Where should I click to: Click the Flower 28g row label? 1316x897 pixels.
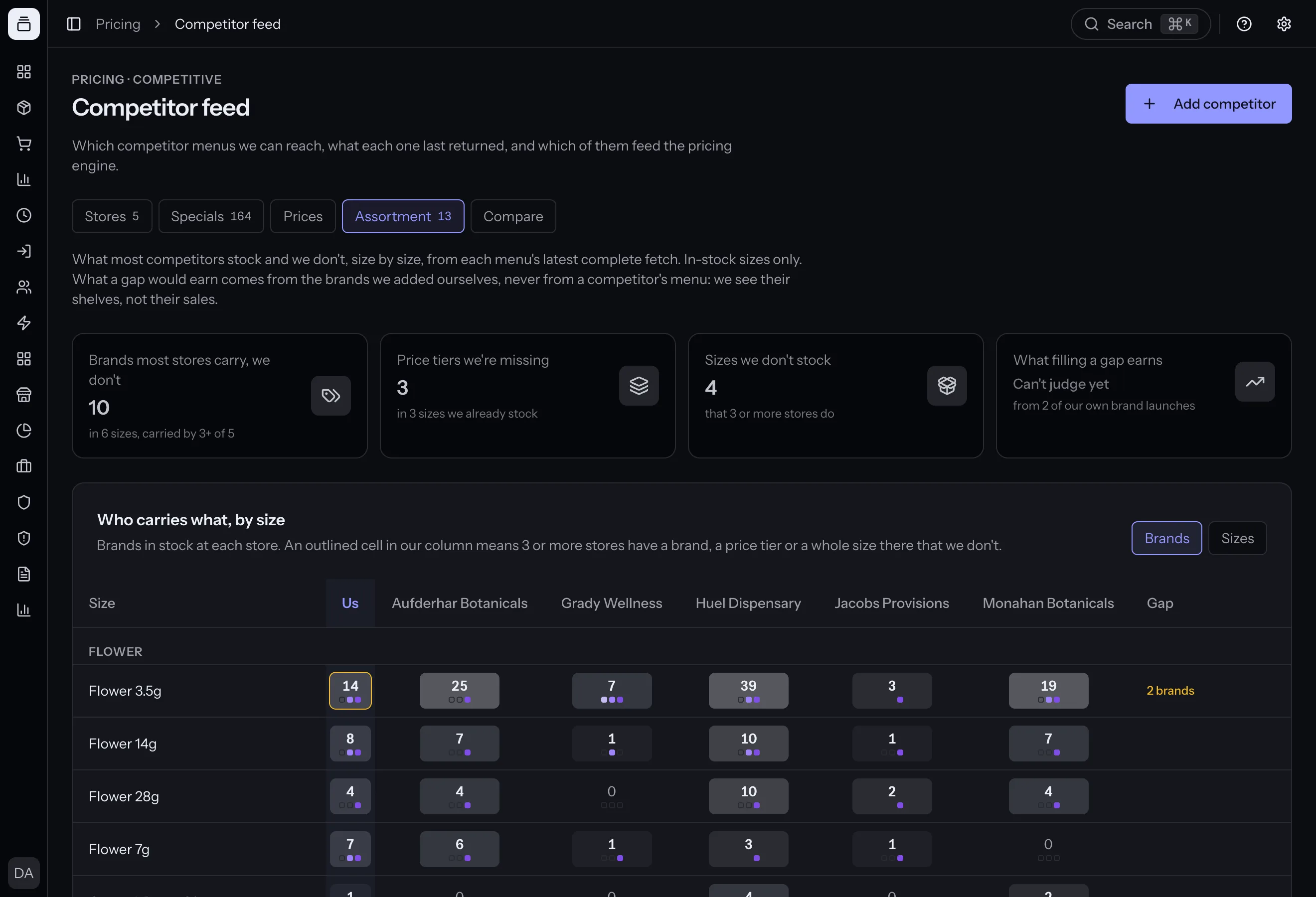[x=124, y=796]
